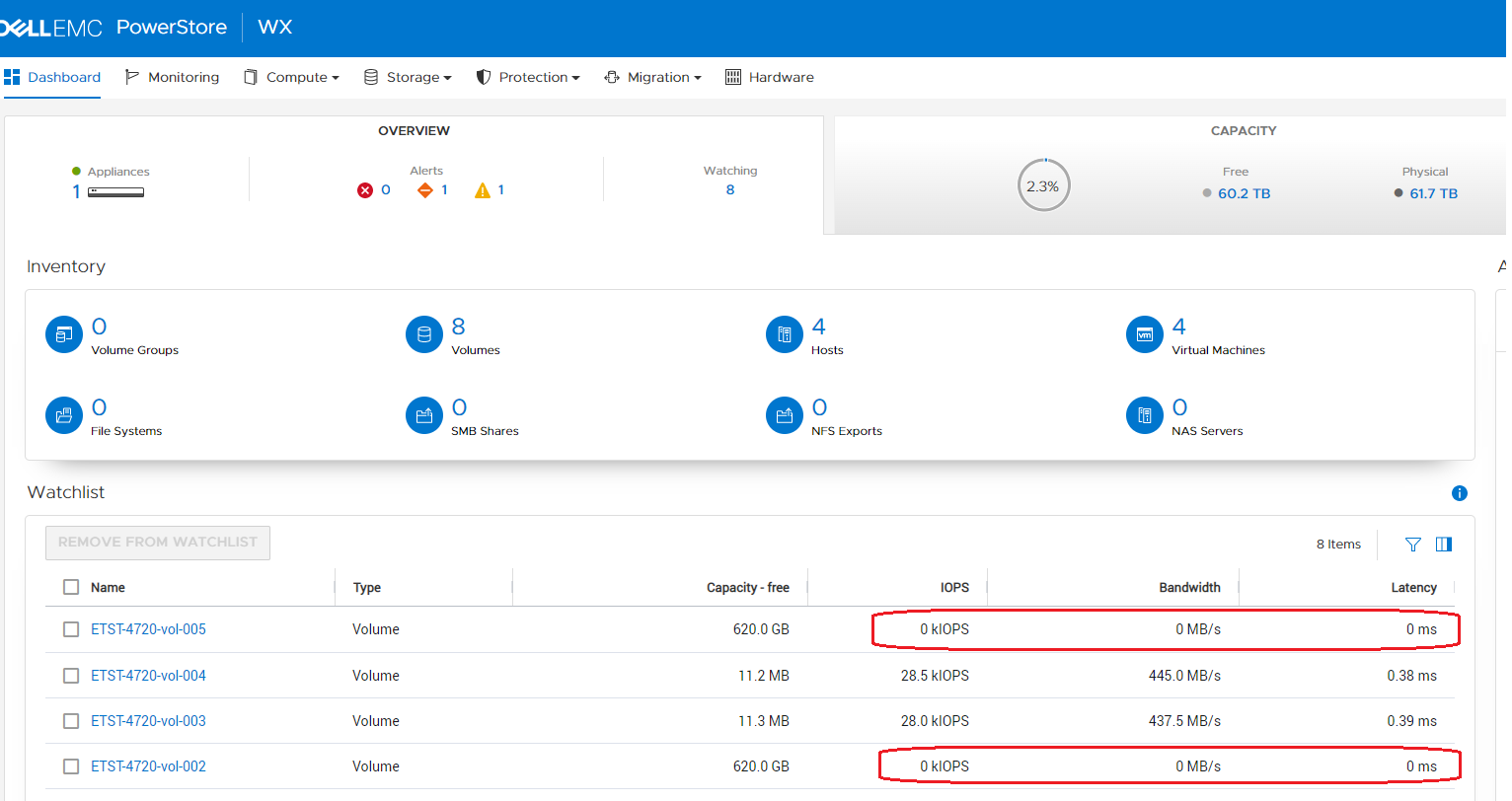Click the 28.5 kIOPS value
The width and height of the screenshot is (1512, 801).
click(935, 676)
